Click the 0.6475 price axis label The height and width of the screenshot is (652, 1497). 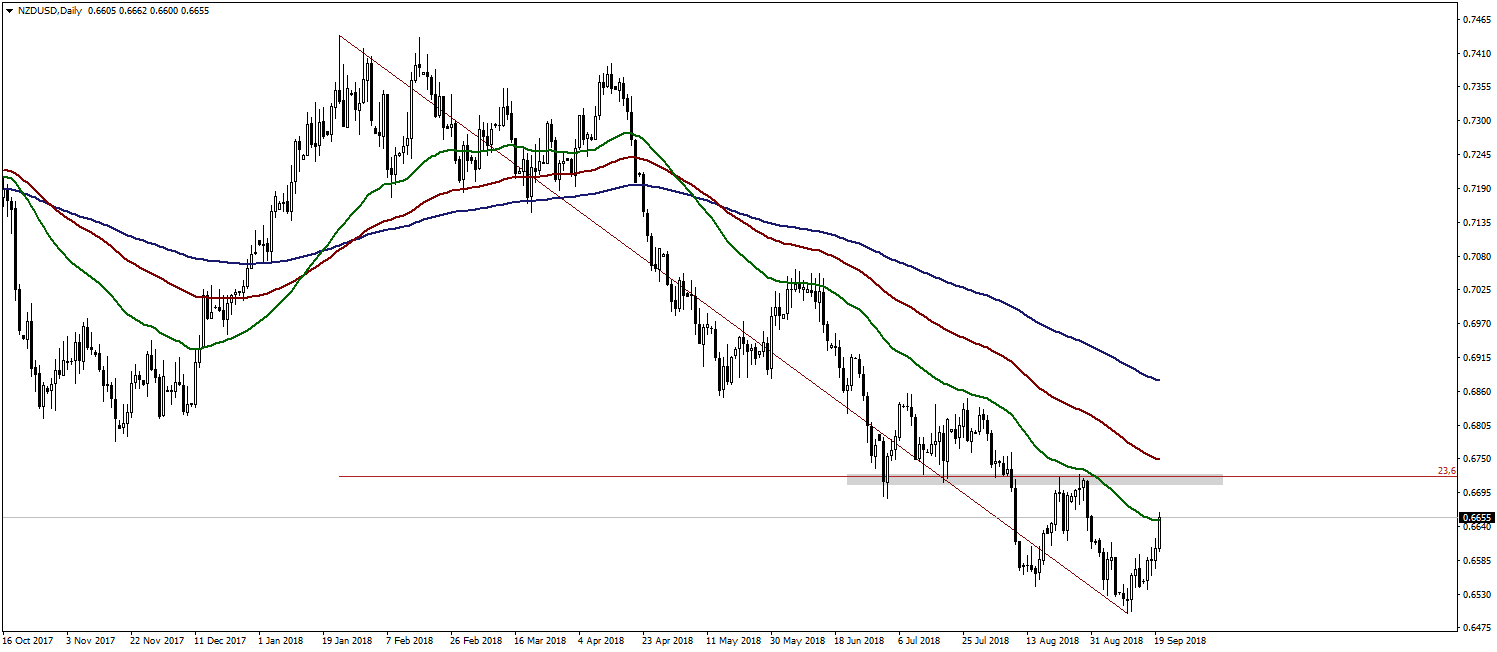coord(1476,629)
